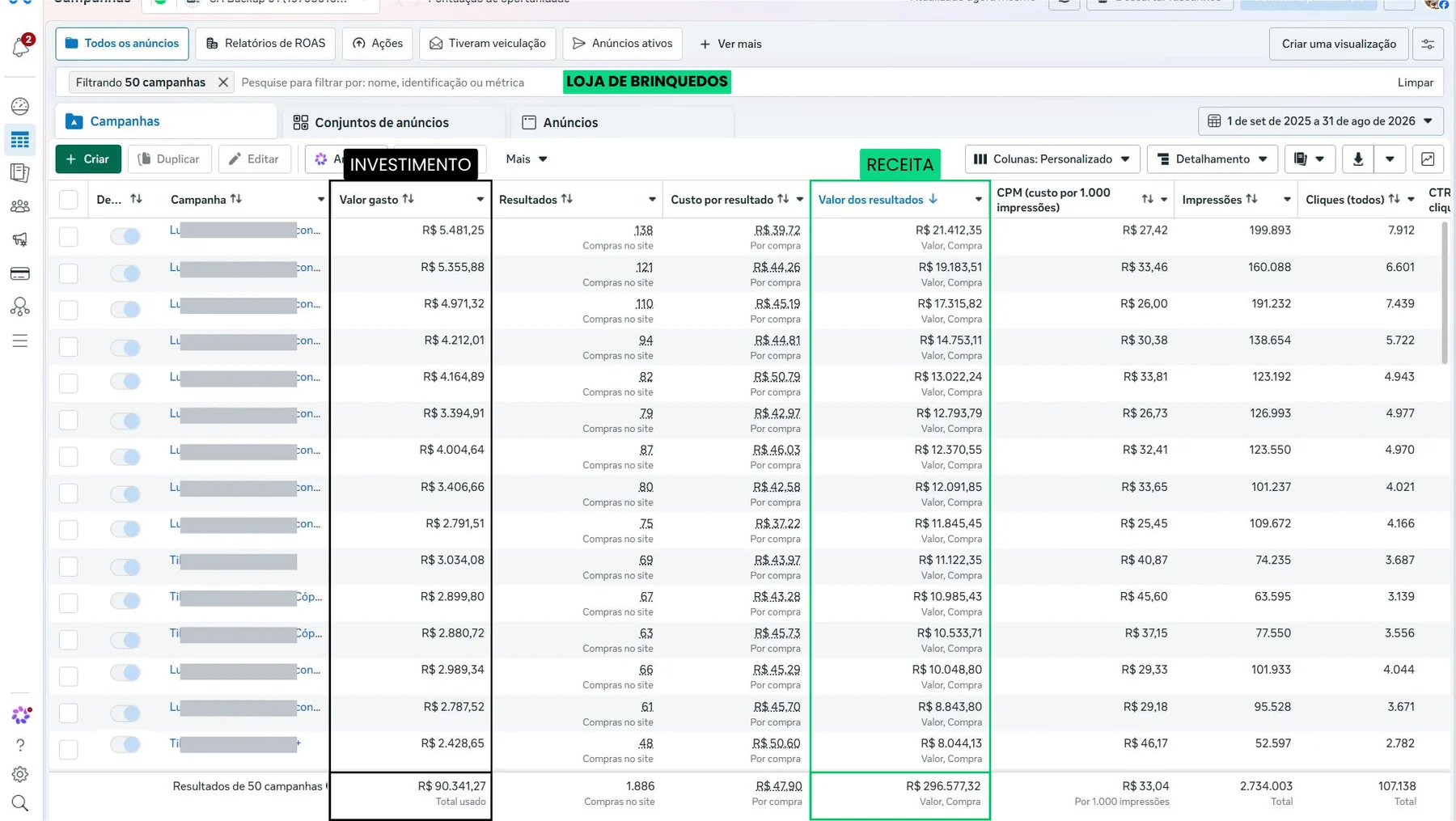This screenshot has height=821, width=1456.
Task: Open view settings sliders icon
Action: 1428,44
